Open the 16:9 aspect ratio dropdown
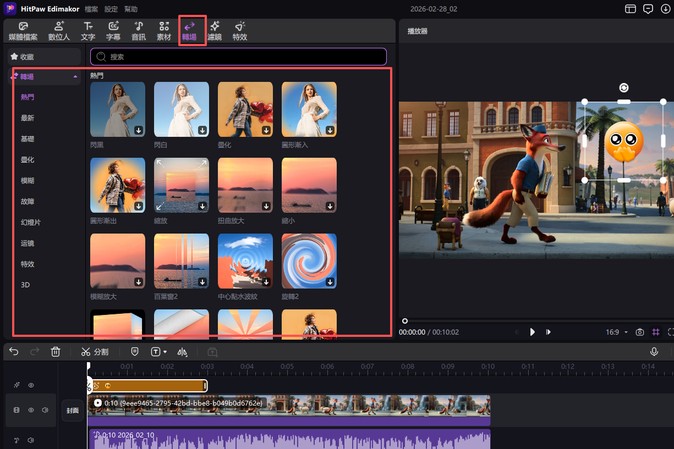This screenshot has height=449, width=674. coord(617,332)
